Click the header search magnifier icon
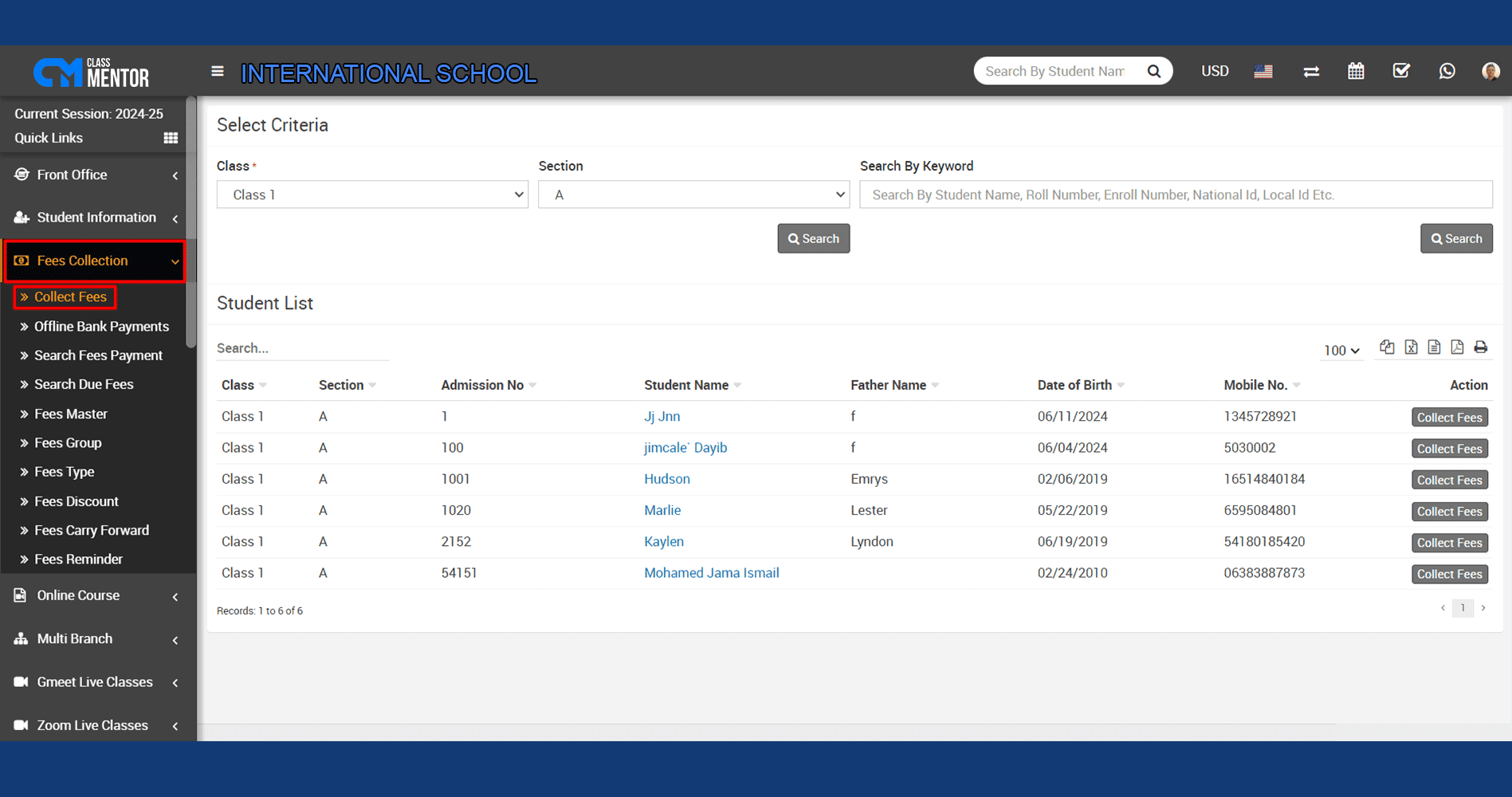 [x=1154, y=71]
